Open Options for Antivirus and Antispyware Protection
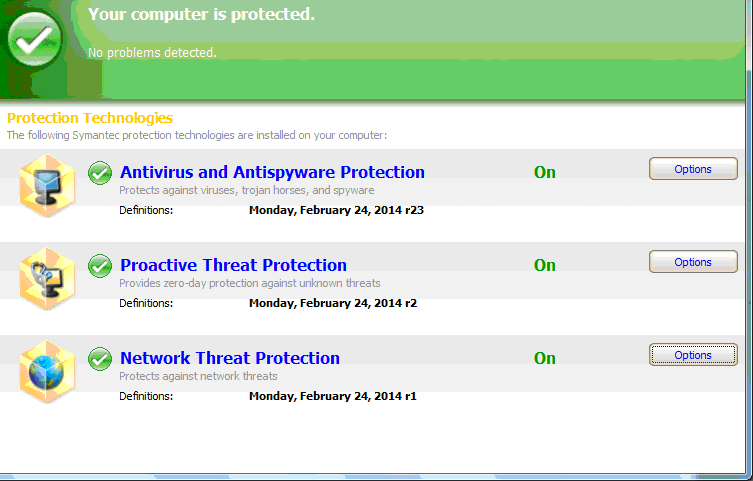 tap(693, 169)
